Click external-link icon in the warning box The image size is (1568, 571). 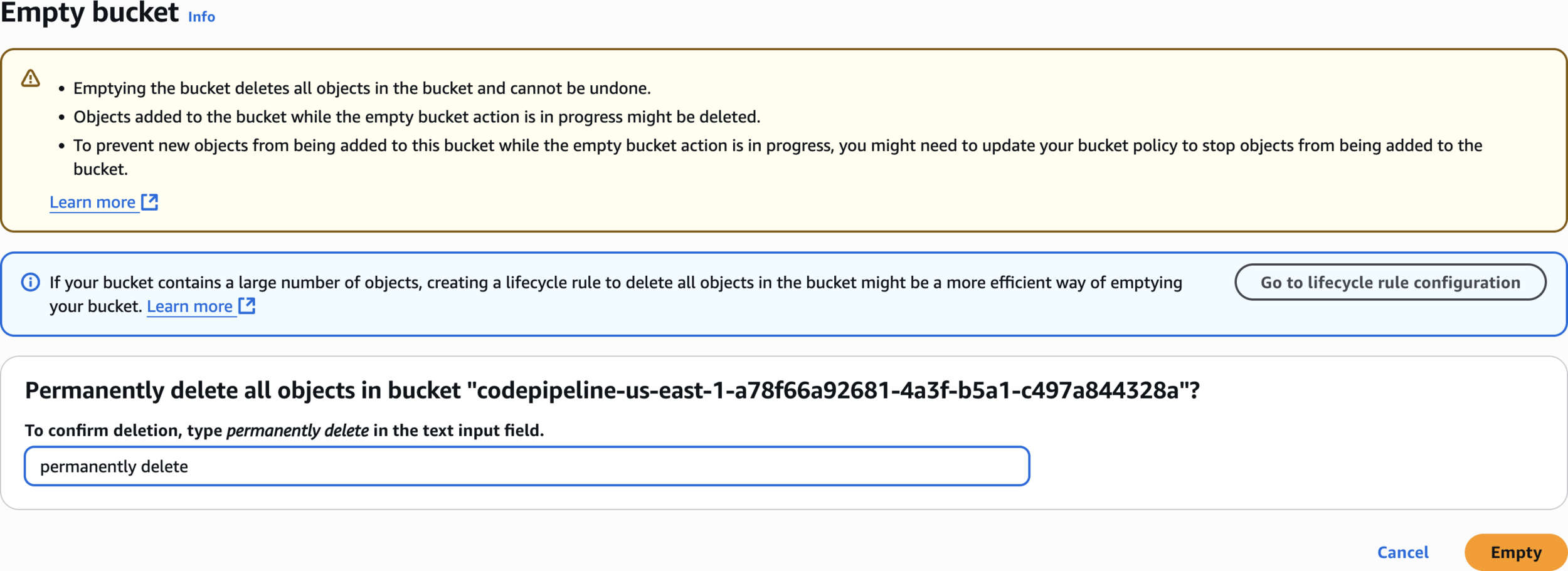pos(149,202)
